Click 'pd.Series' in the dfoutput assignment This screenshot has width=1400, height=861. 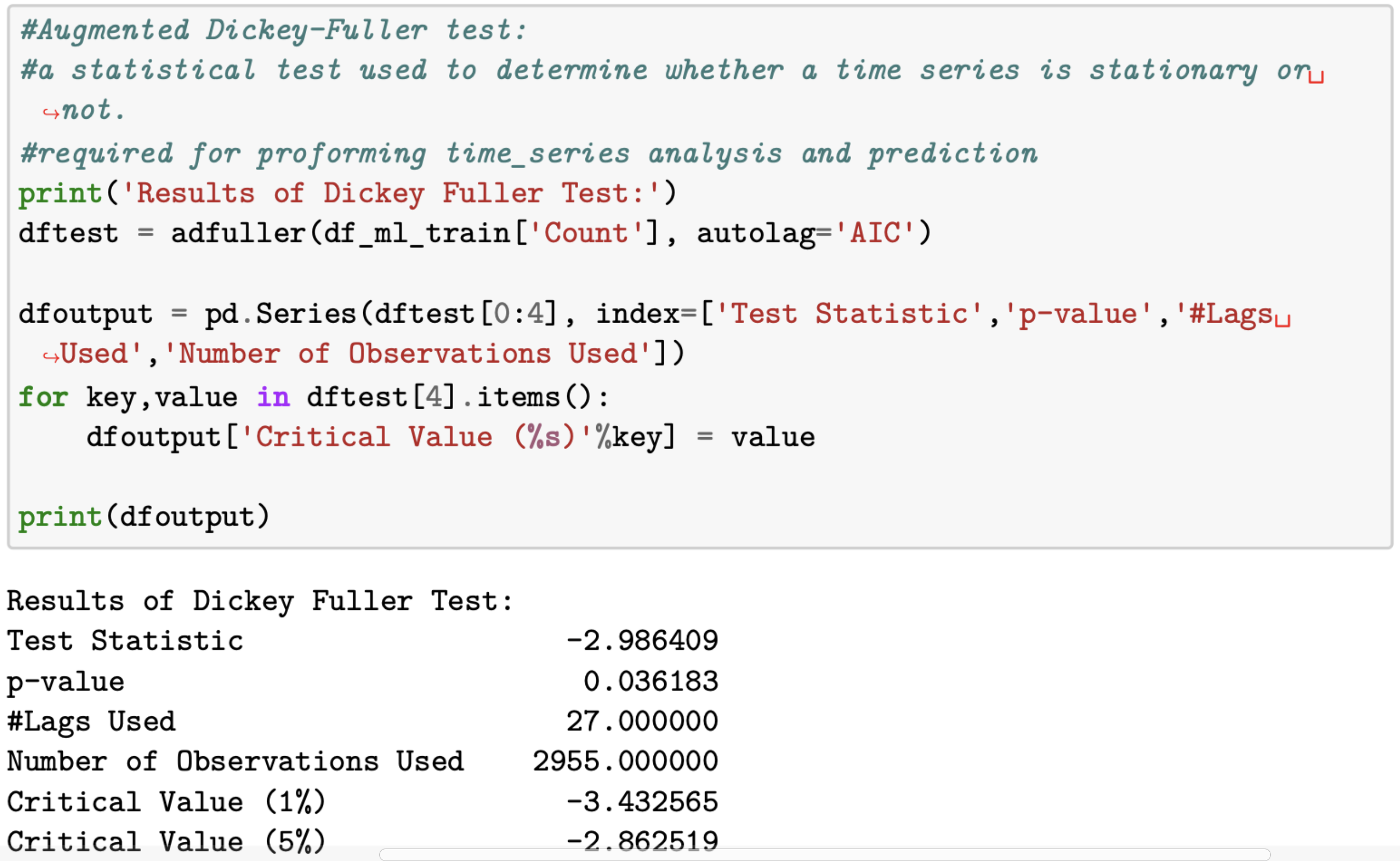(x=280, y=314)
